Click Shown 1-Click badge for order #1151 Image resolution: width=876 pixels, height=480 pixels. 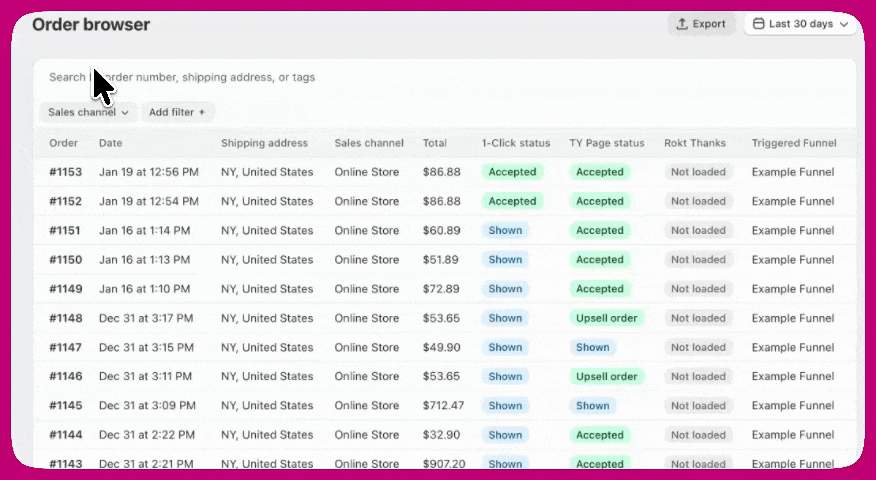click(x=505, y=230)
